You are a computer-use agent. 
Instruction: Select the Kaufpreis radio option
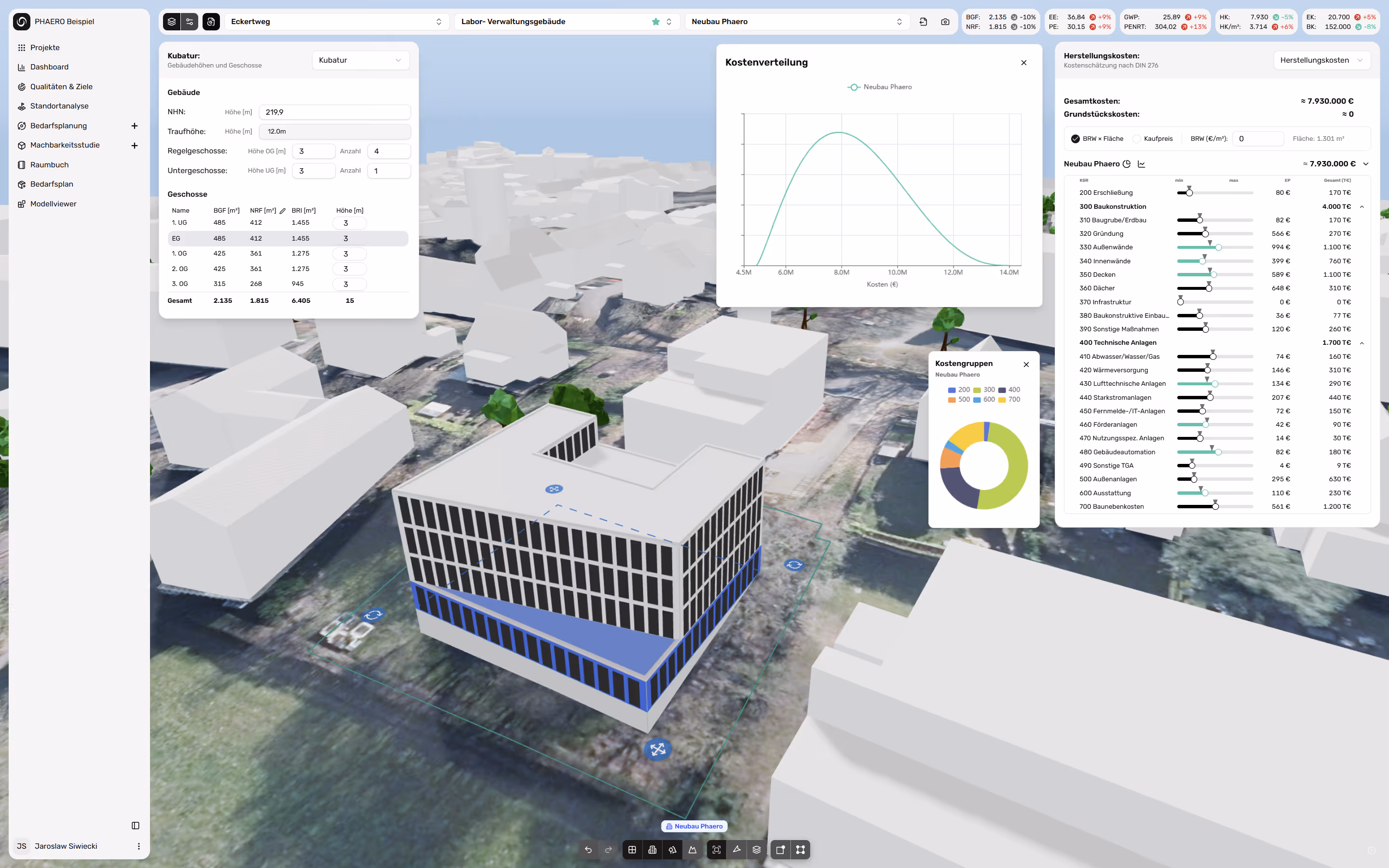click(x=1136, y=139)
